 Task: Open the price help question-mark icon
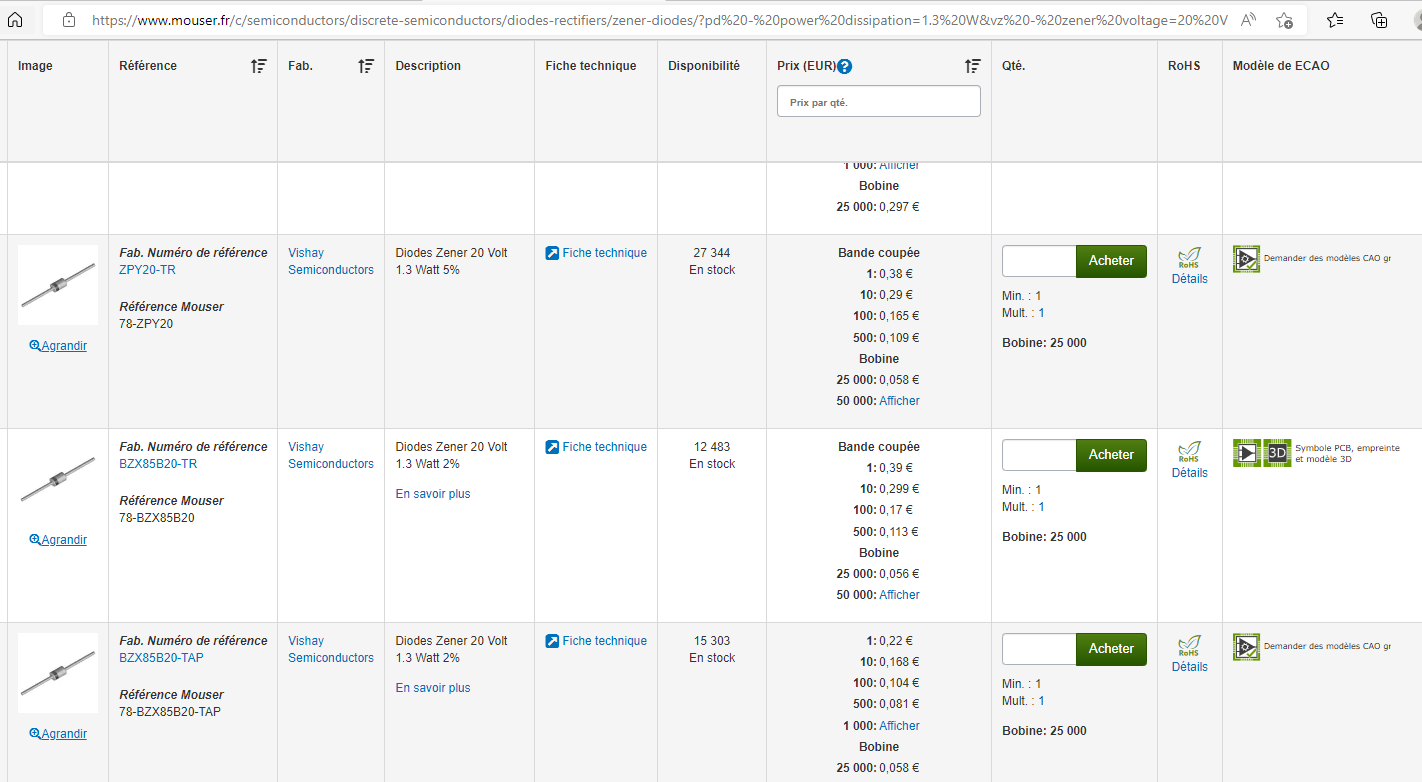[x=845, y=67]
